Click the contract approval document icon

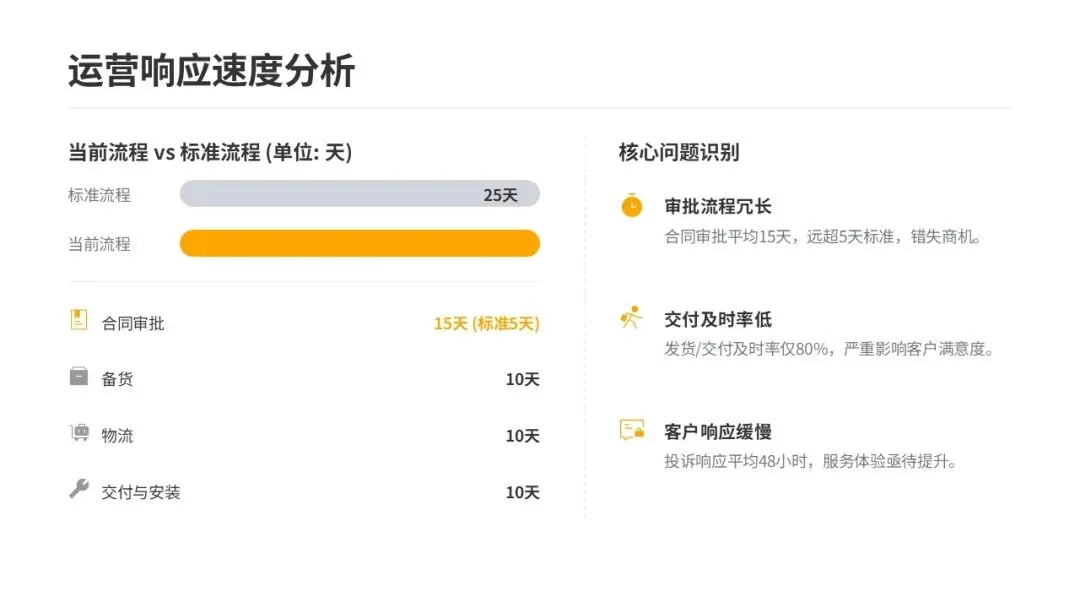(79, 320)
